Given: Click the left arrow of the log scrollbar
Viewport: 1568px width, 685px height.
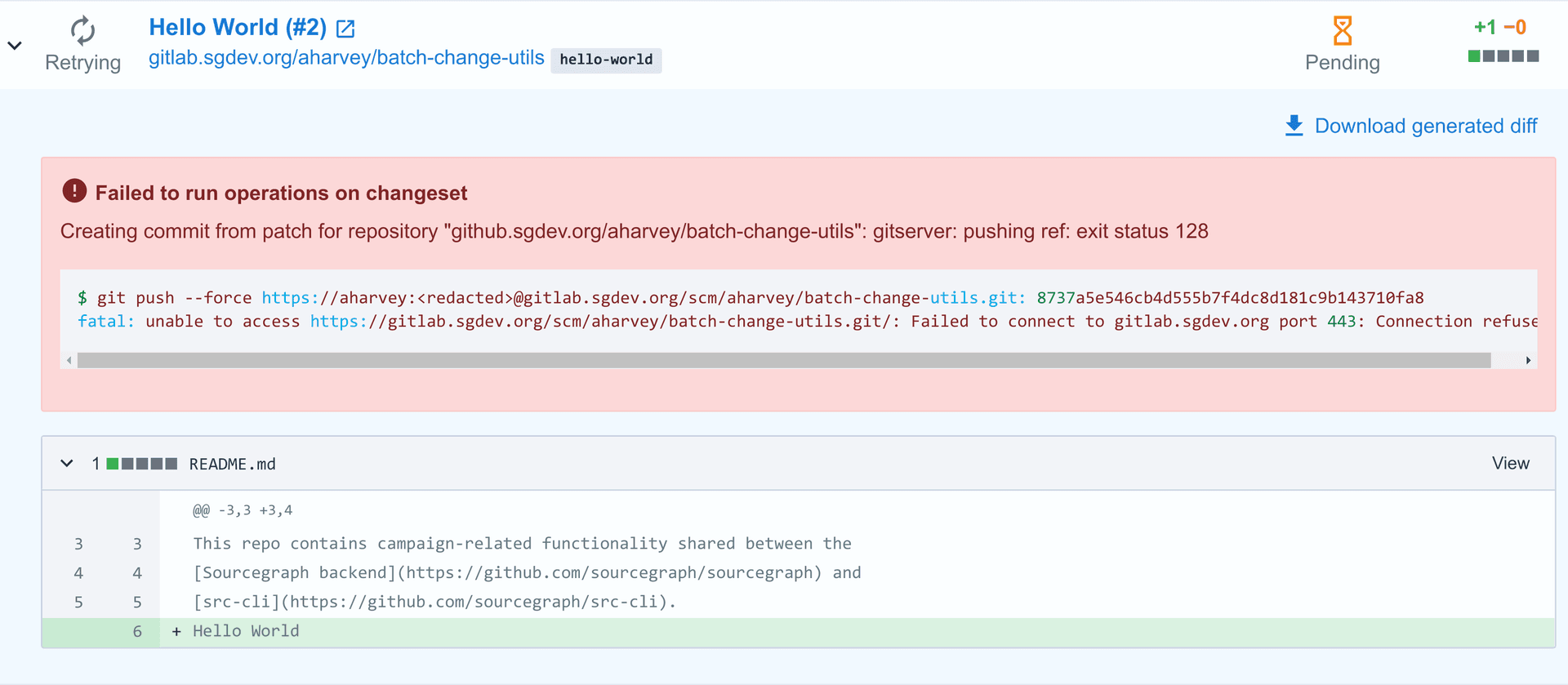Looking at the screenshot, I should click(69, 360).
